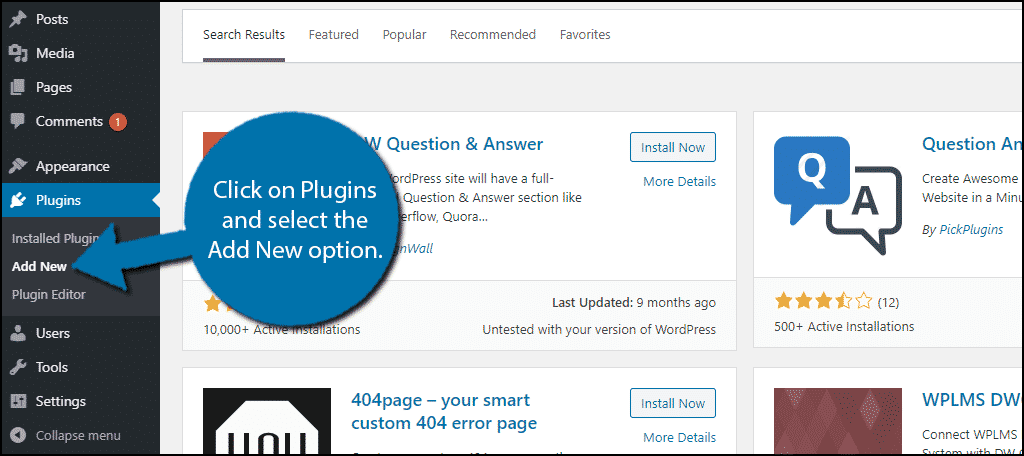Screen dimensions: 1024x456
Task: Select the Pages icon in sidebar
Action: point(18,88)
